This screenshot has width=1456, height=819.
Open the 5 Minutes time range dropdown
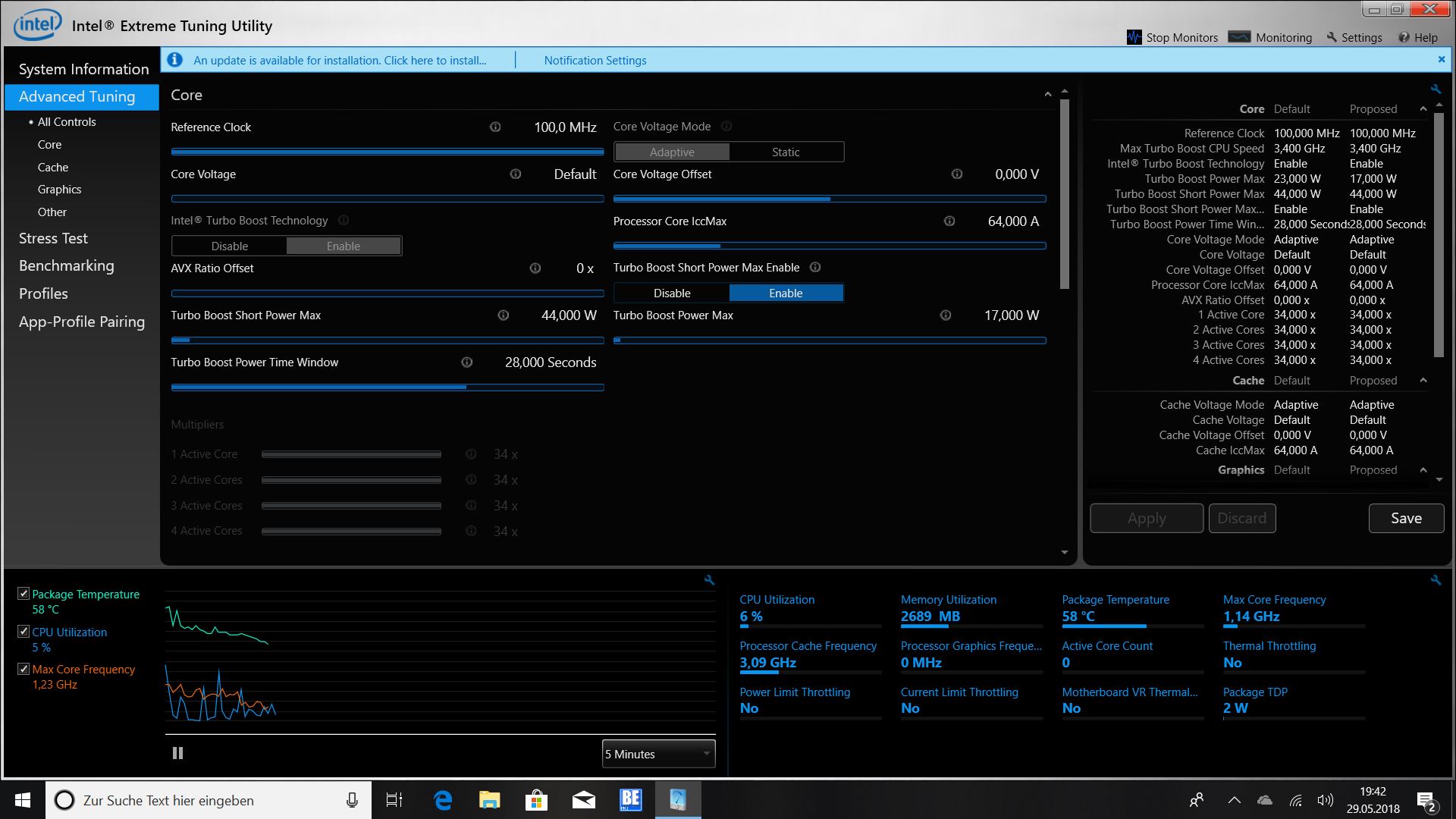(x=658, y=754)
